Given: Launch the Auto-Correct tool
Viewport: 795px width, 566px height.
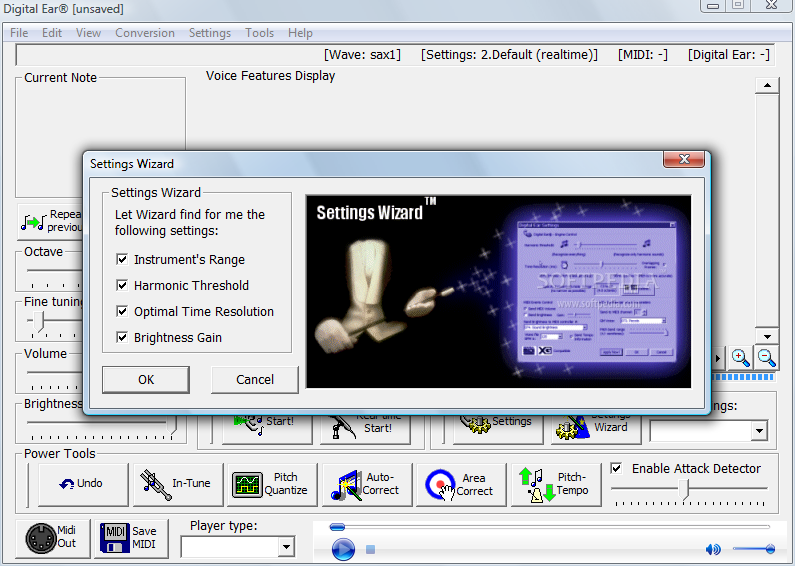Looking at the screenshot, I should click(367, 484).
